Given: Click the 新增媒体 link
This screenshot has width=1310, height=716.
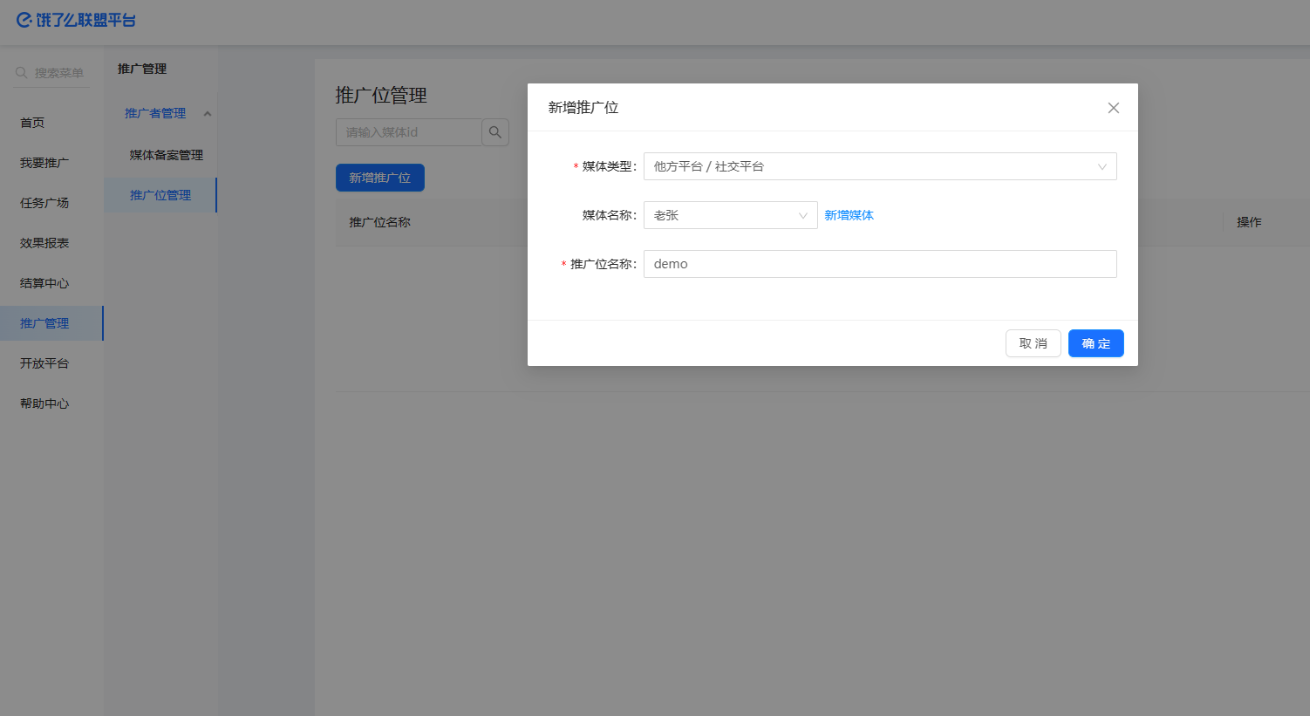Looking at the screenshot, I should [x=849, y=215].
